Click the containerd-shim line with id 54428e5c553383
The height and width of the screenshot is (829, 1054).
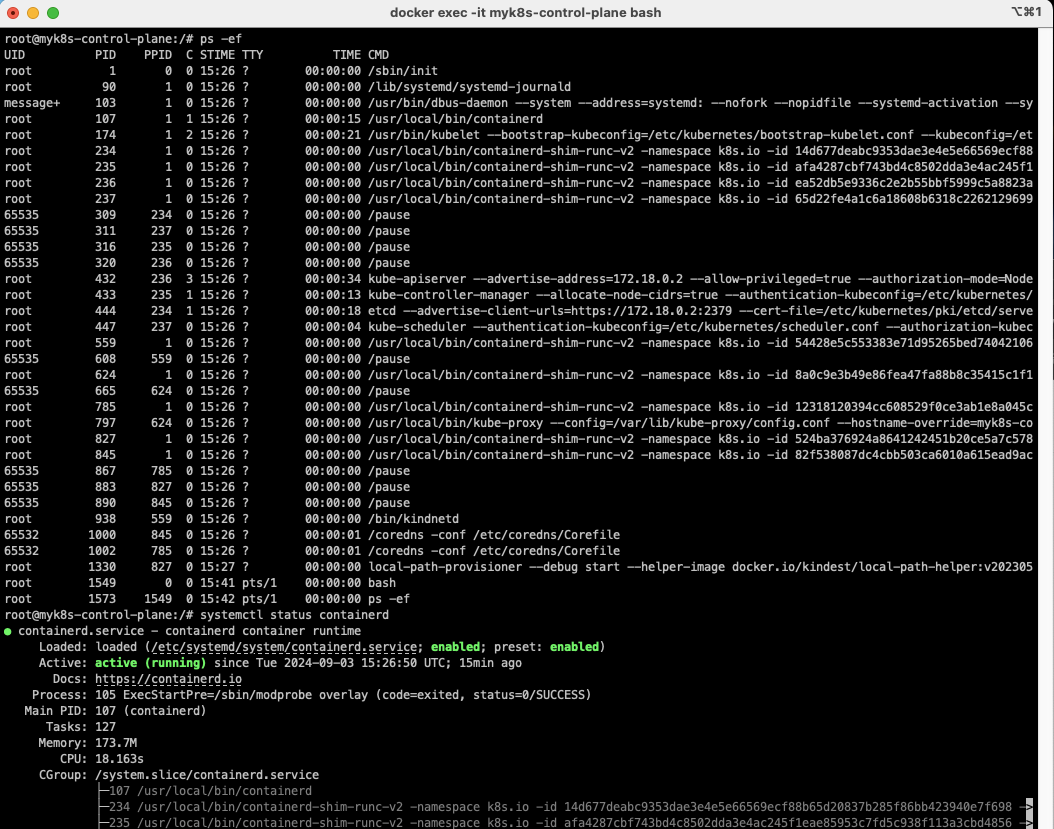[x=518, y=343]
